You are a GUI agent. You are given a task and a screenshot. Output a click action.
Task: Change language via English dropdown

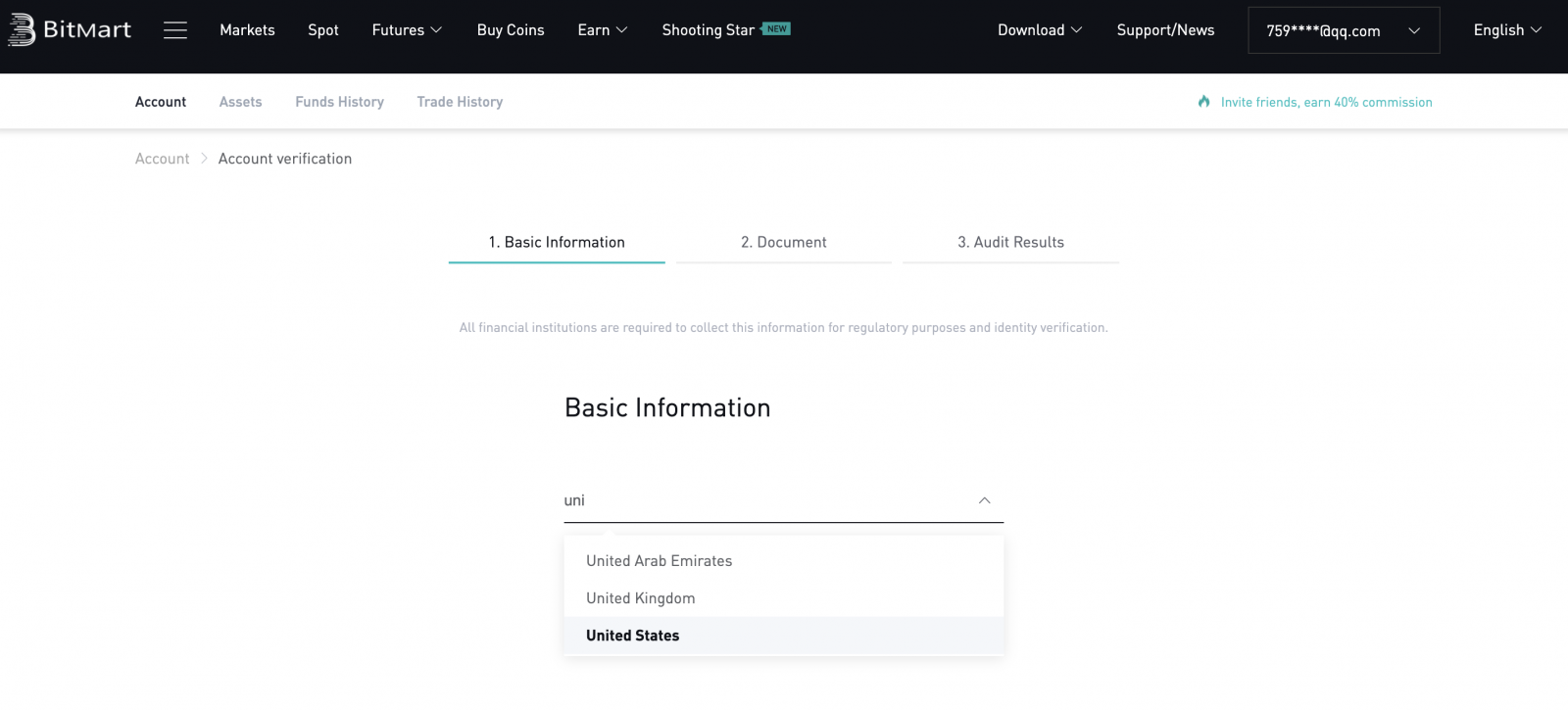pyautogui.click(x=1506, y=30)
